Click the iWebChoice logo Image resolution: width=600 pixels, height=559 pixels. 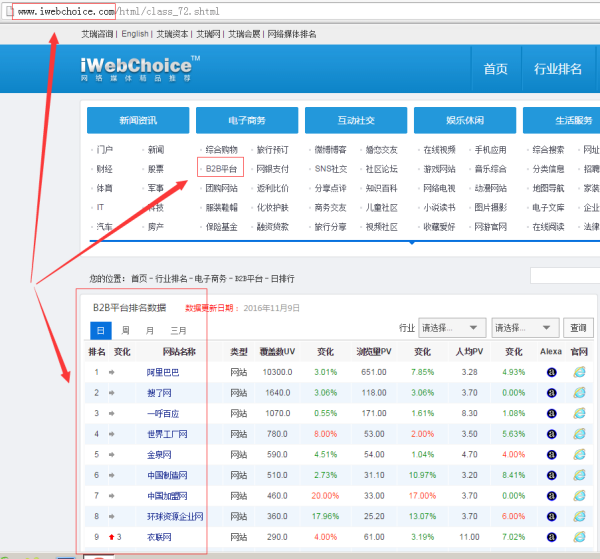[139, 68]
